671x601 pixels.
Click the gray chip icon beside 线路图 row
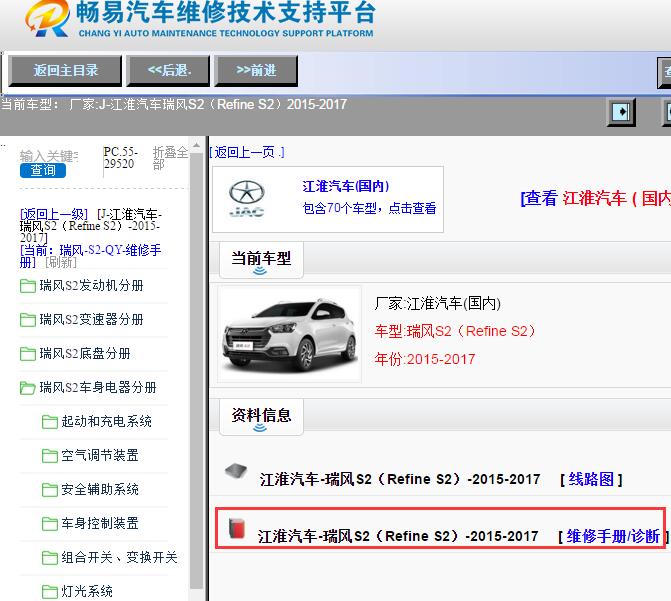pyautogui.click(x=236, y=471)
